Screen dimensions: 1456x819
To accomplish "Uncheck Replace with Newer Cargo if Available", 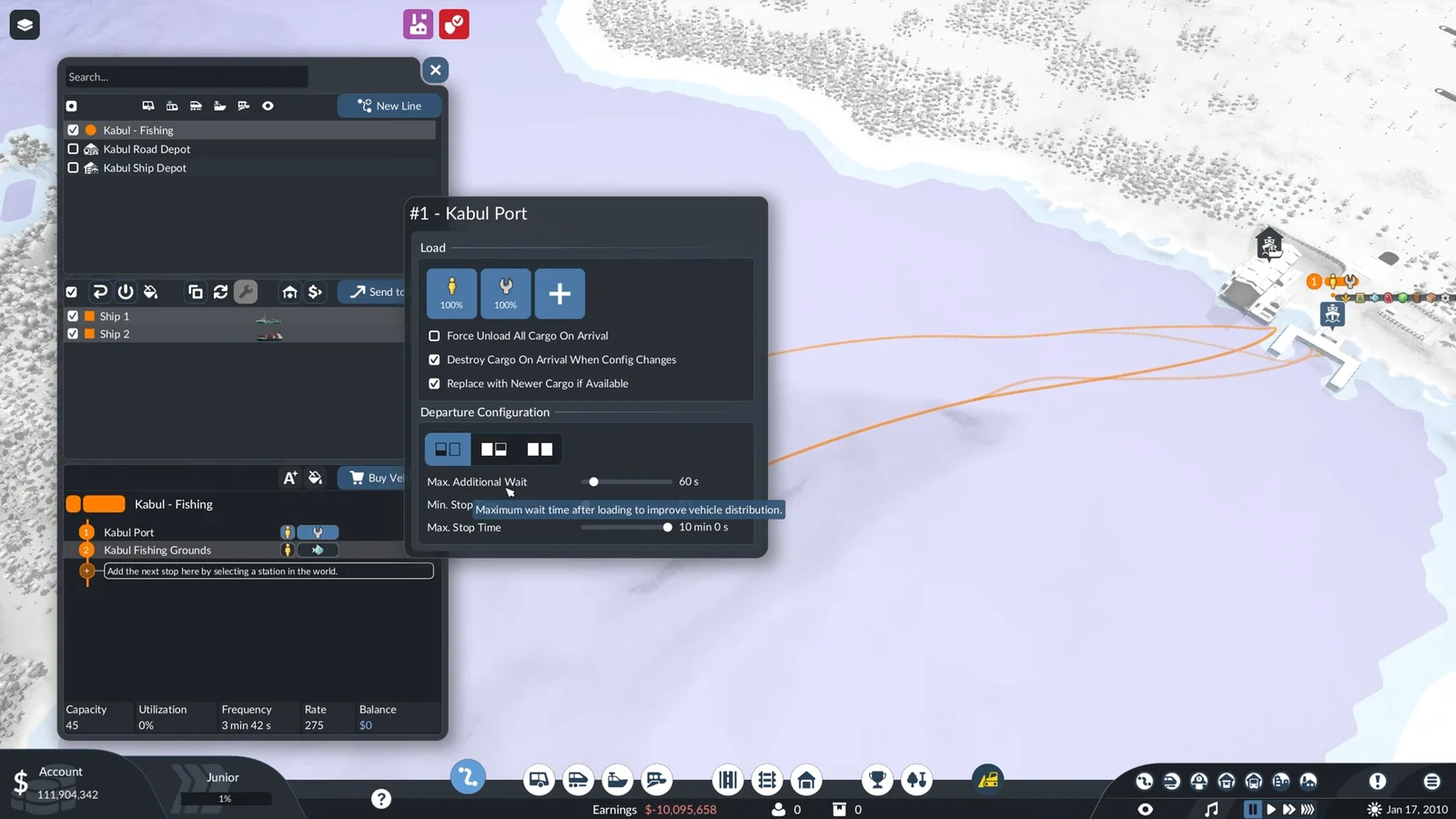I will (x=434, y=383).
